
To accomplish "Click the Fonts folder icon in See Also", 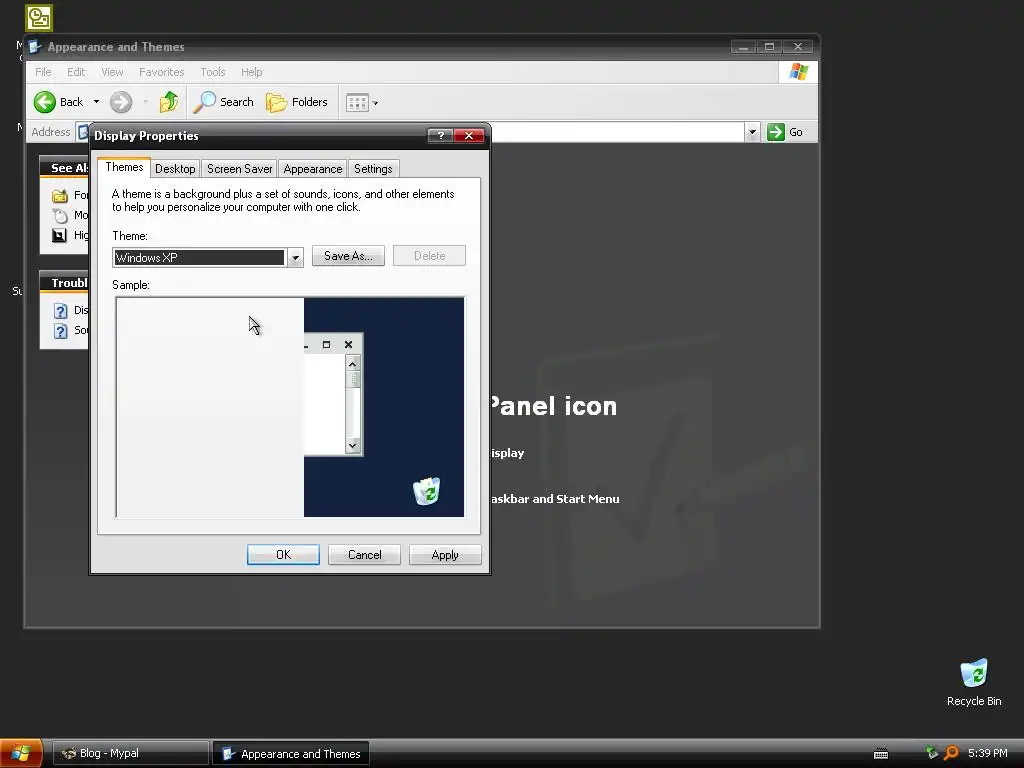I will point(59,195).
